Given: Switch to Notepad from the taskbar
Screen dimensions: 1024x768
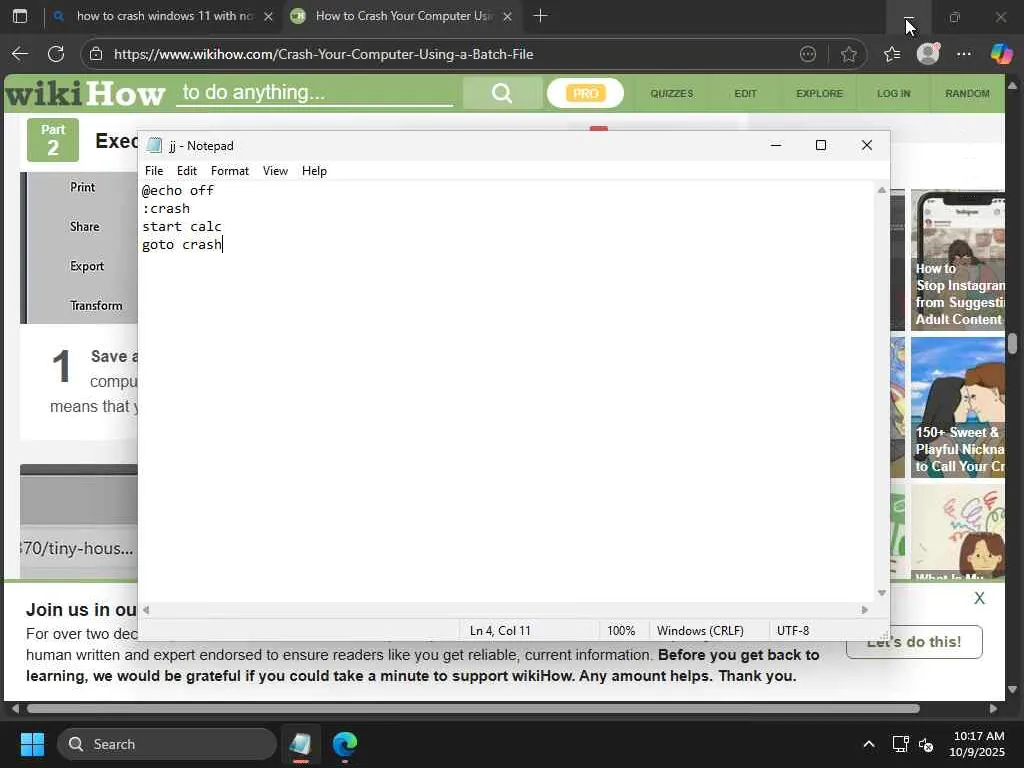Looking at the screenshot, I should 300,744.
